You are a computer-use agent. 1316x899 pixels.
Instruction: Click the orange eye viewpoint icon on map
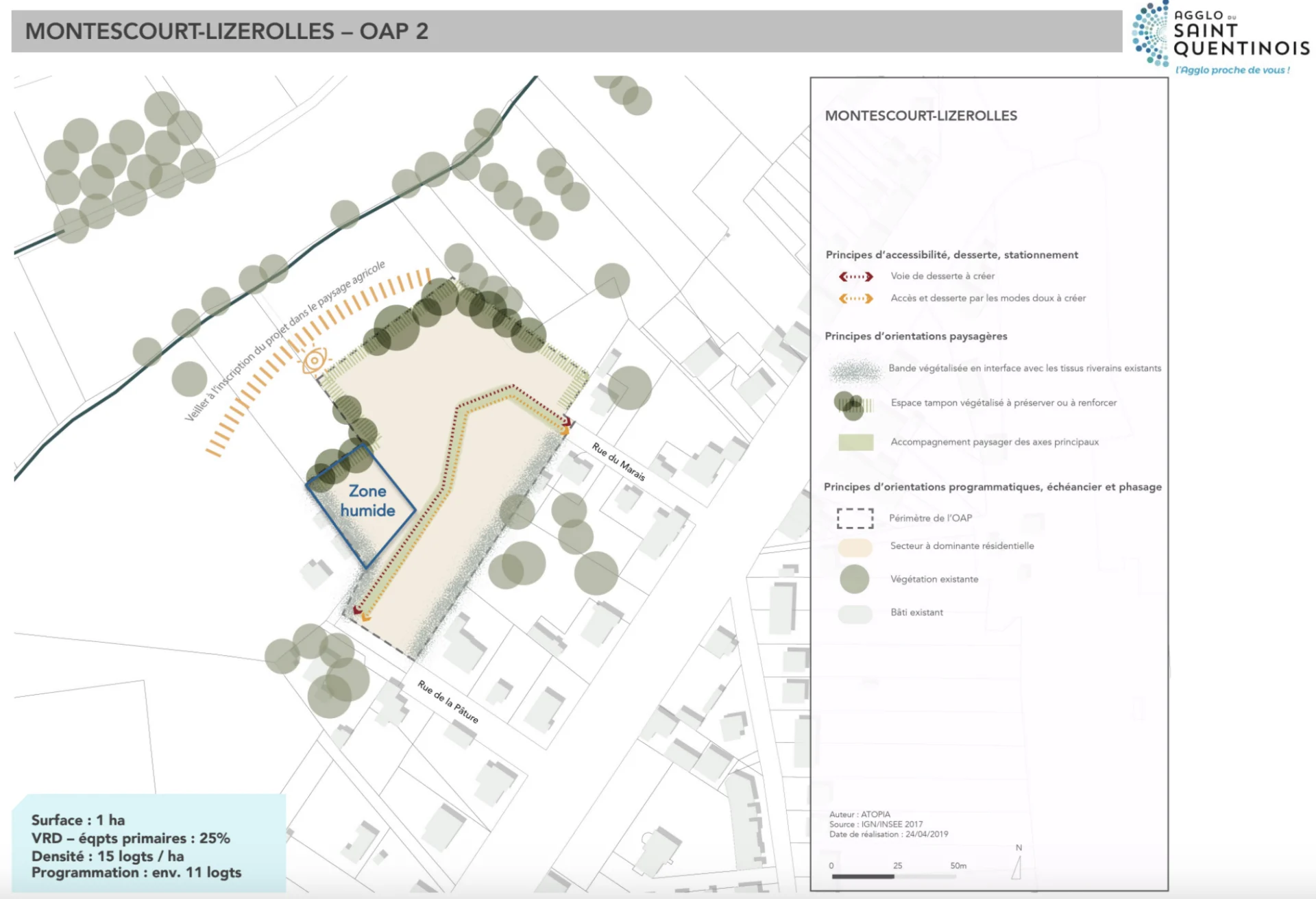pyautogui.click(x=315, y=360)
